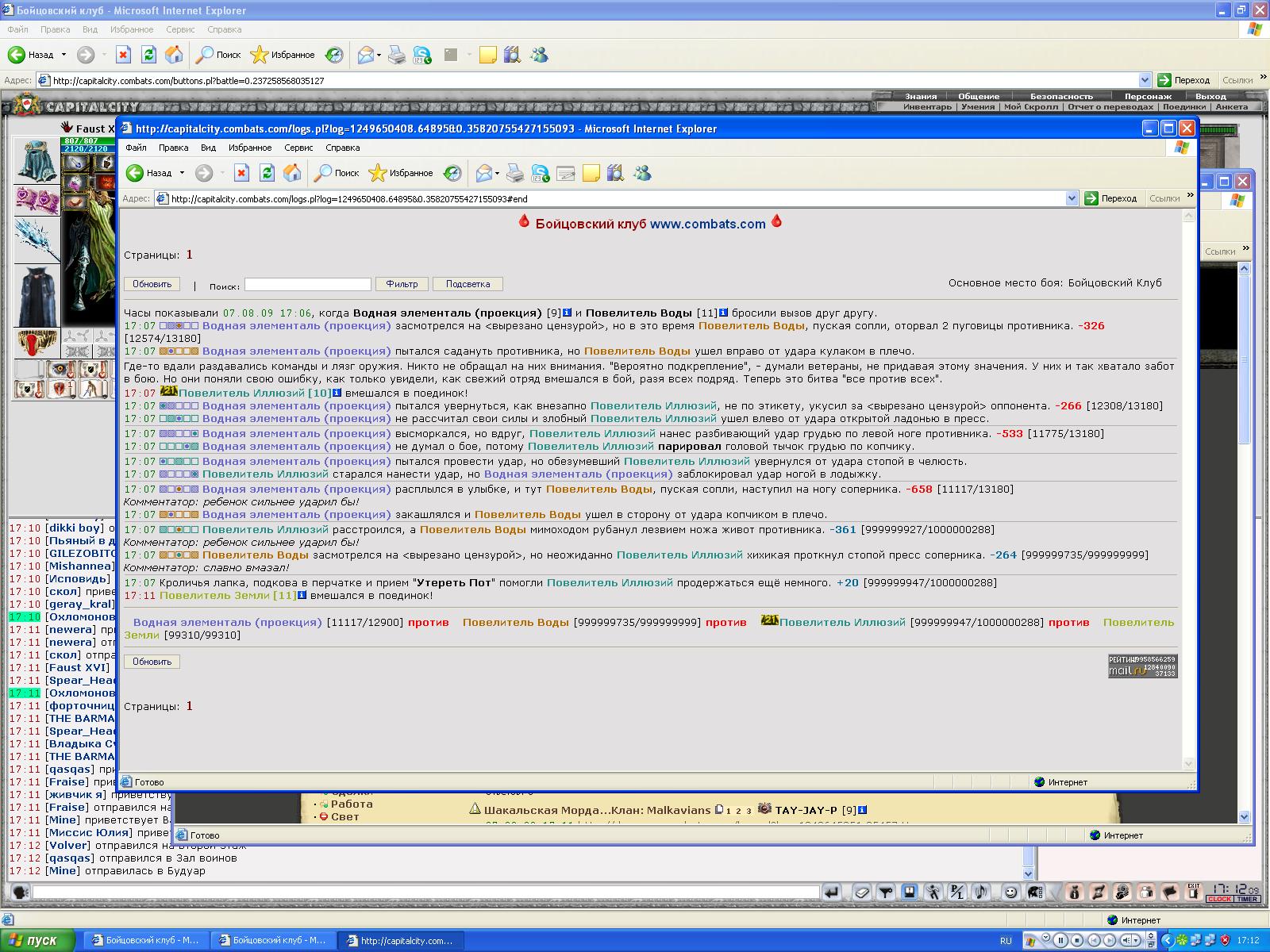The width and height of the screenshot is (1270, 952).
Task: Click Print icon in log window toolbar
Action: (515, 173)
